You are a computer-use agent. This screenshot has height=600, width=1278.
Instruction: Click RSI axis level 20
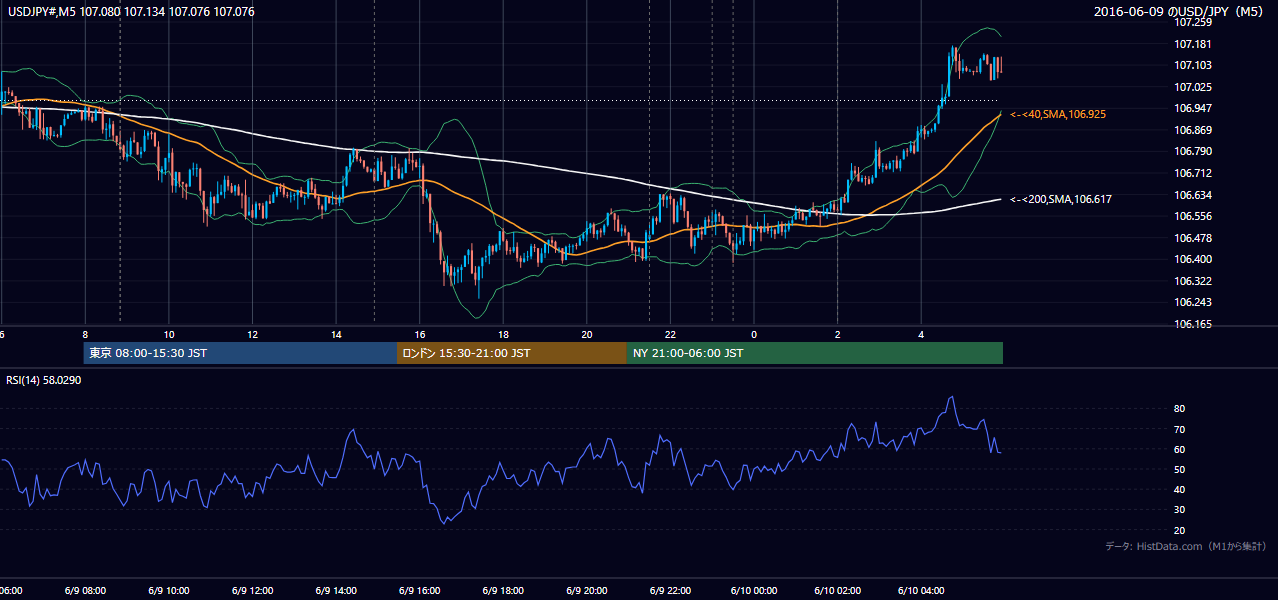[x=1179, y=530]
